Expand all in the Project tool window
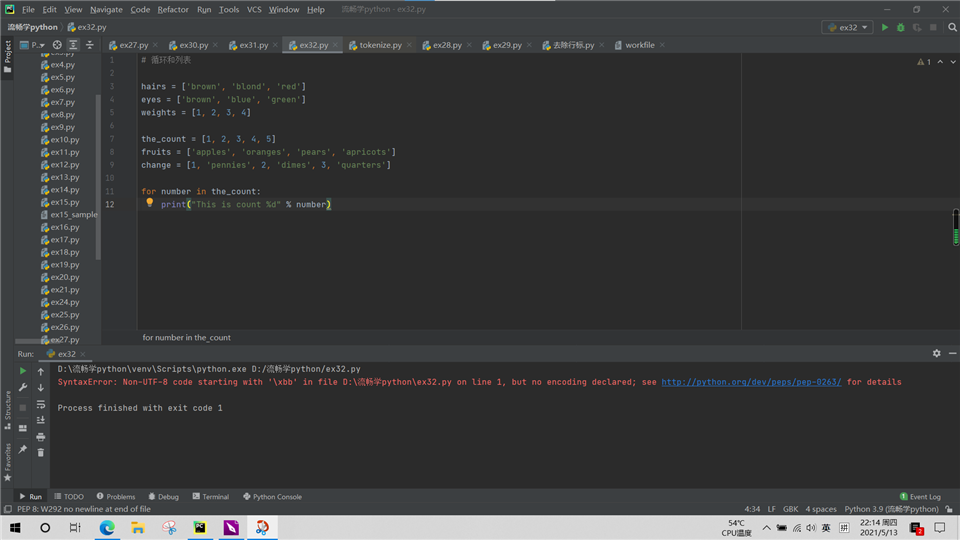960x540 pixels. point(73,45)
